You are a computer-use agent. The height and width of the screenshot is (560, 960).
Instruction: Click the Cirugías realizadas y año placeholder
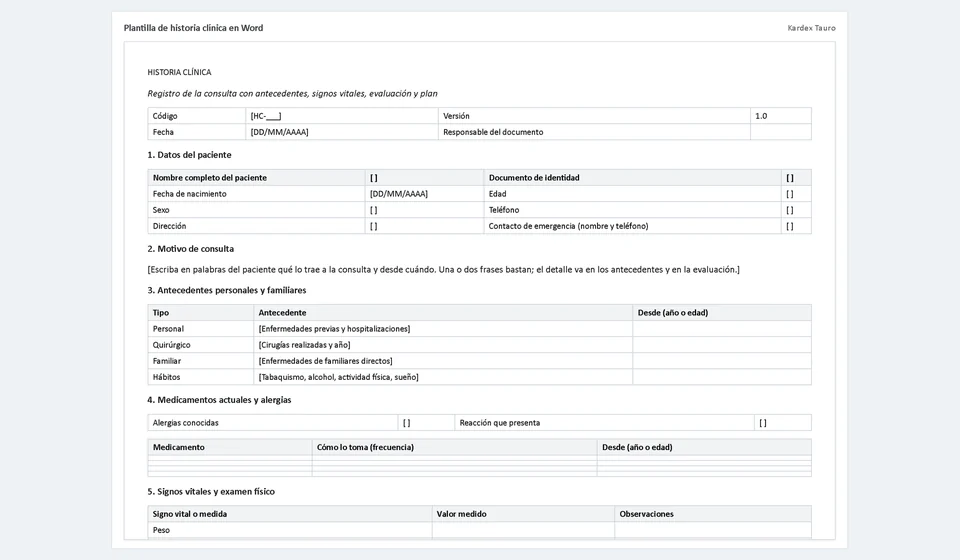[304, 345]
